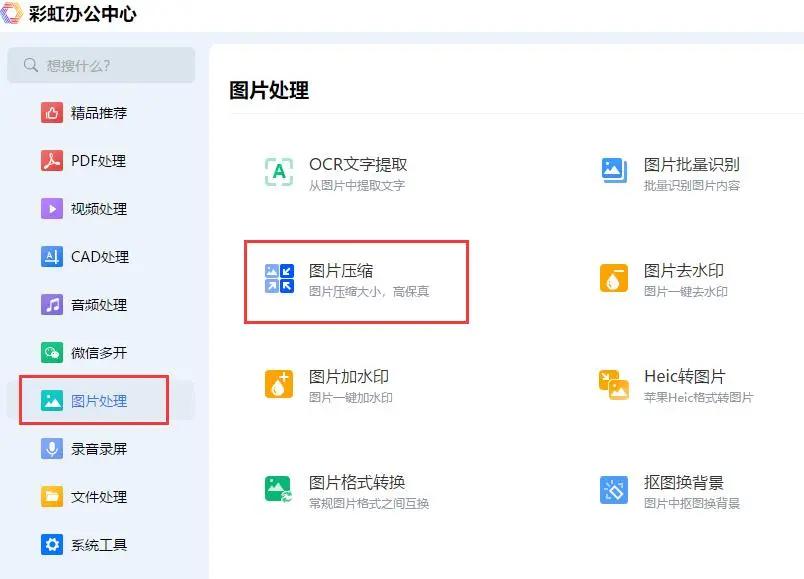The height and width of the screenshot is (579, 804).
Task: Click the 想搜什么 search field
Action: point(100,64)
